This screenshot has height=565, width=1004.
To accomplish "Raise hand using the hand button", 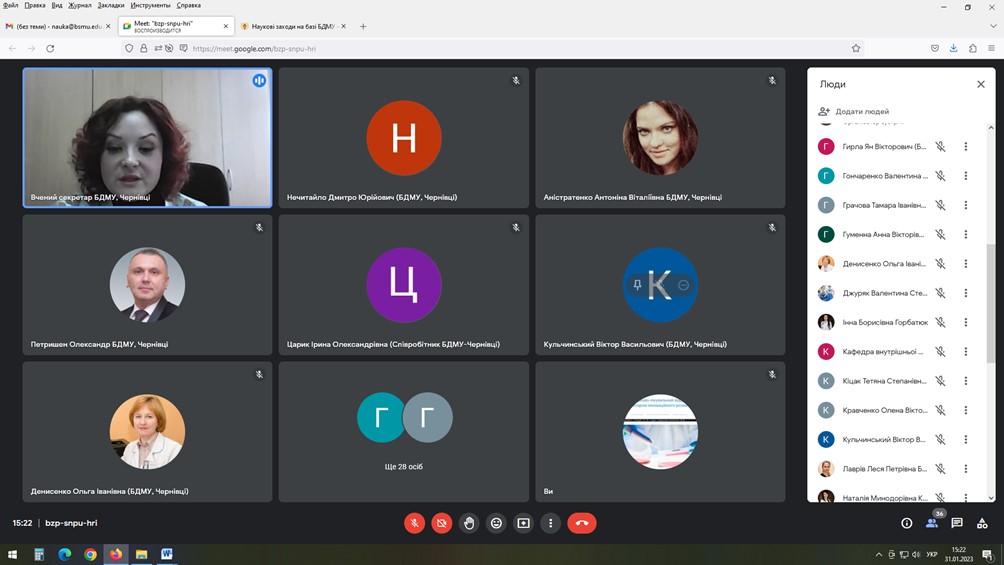I will click(x=469, y=523).
